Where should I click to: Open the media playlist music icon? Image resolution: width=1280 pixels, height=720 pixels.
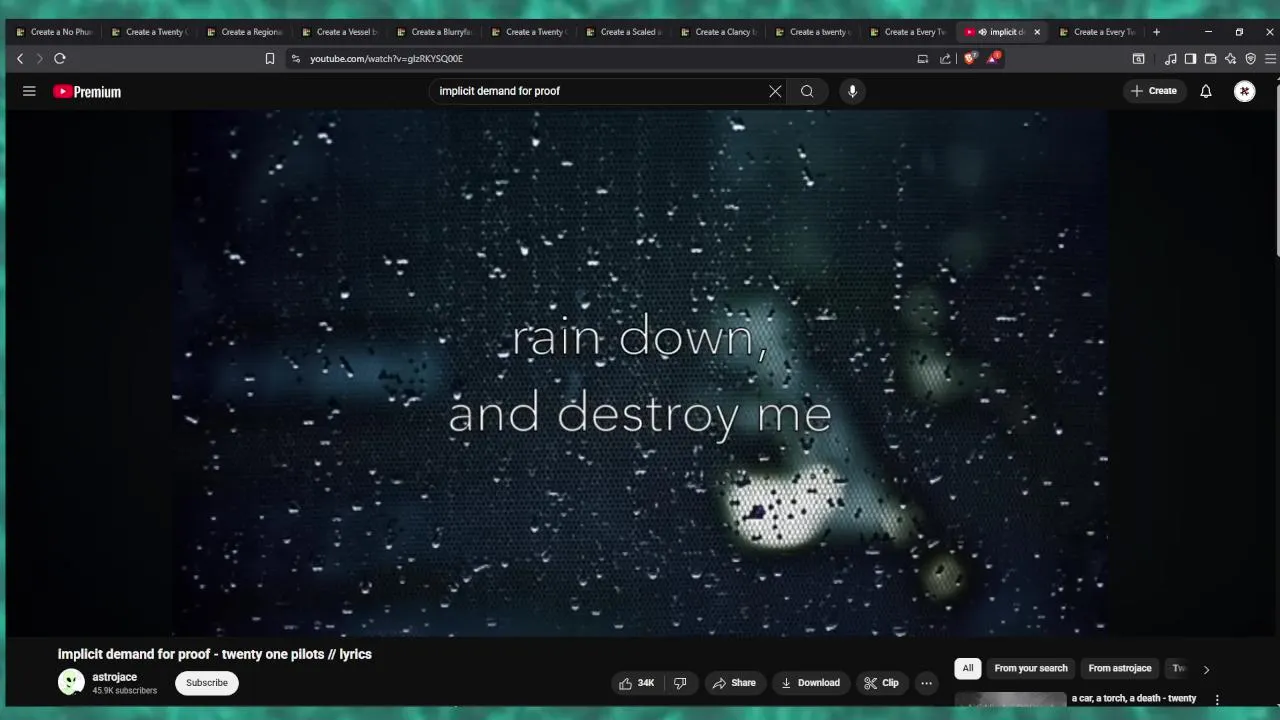coord(1170,59)
